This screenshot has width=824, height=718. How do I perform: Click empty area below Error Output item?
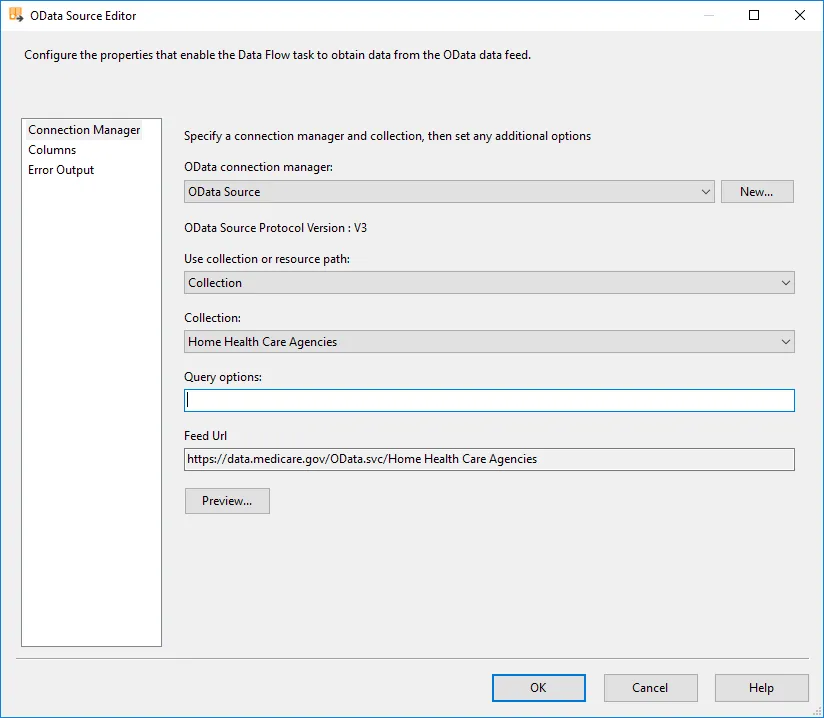pos(91,400)
